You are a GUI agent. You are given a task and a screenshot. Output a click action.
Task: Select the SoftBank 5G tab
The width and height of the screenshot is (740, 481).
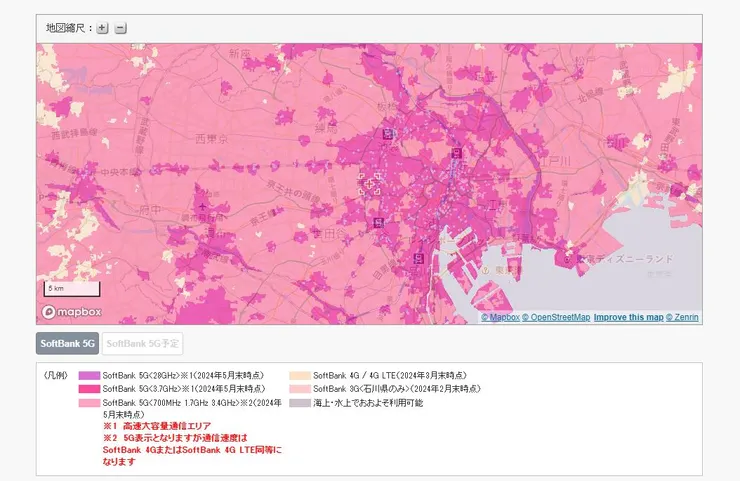pyautogui.click(x=67, y=344)
